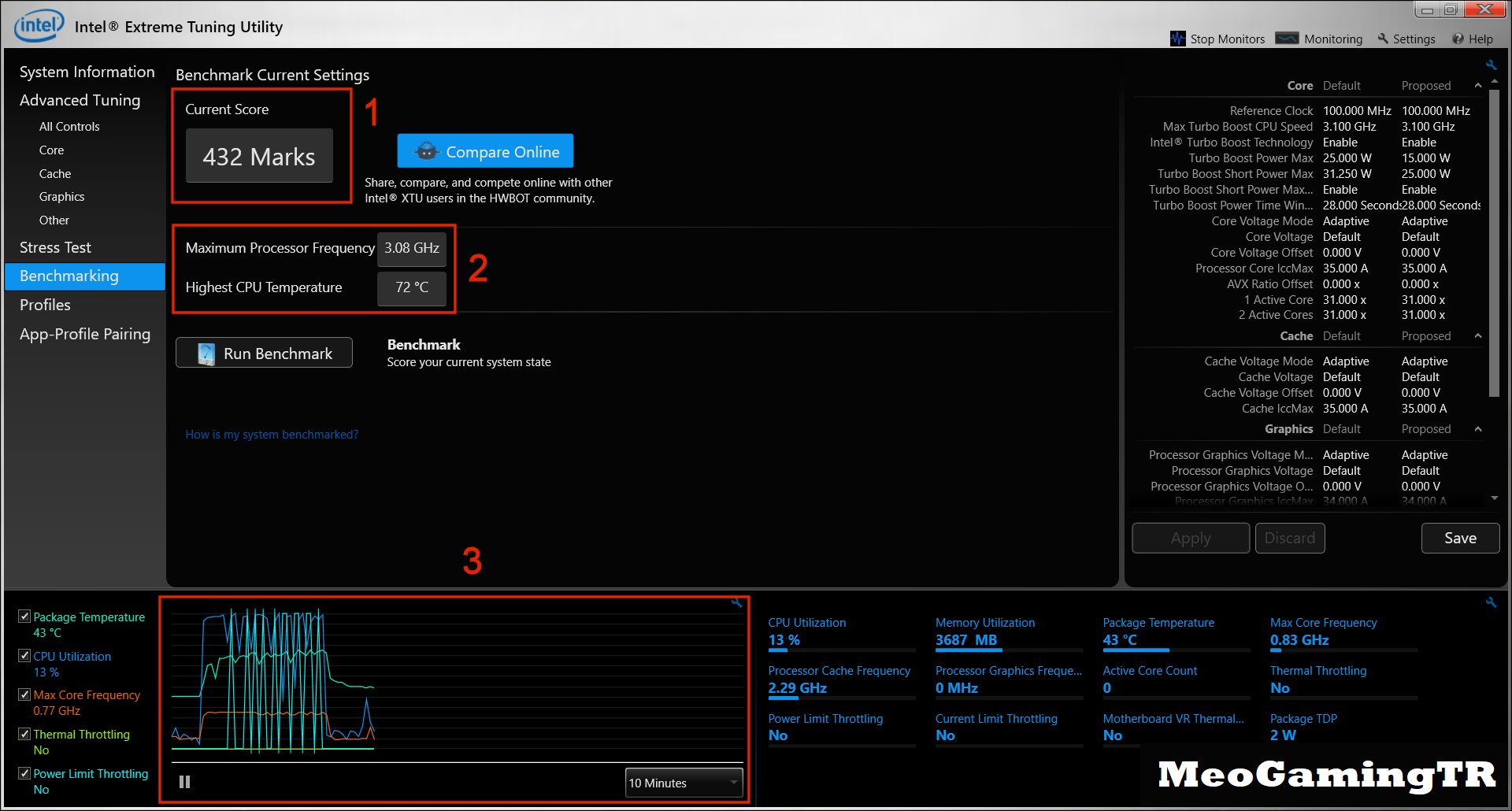Click the Compare Online button

tap(485, 151)
